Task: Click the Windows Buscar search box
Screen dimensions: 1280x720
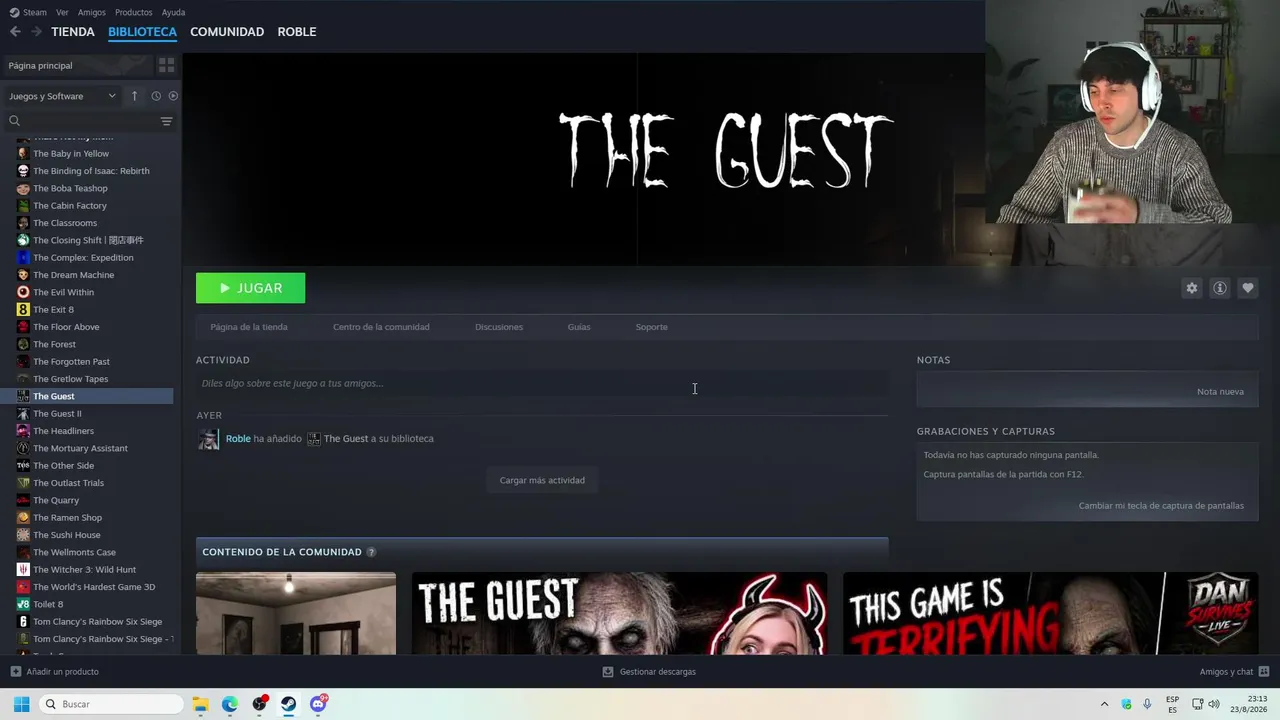Action: 112,704
